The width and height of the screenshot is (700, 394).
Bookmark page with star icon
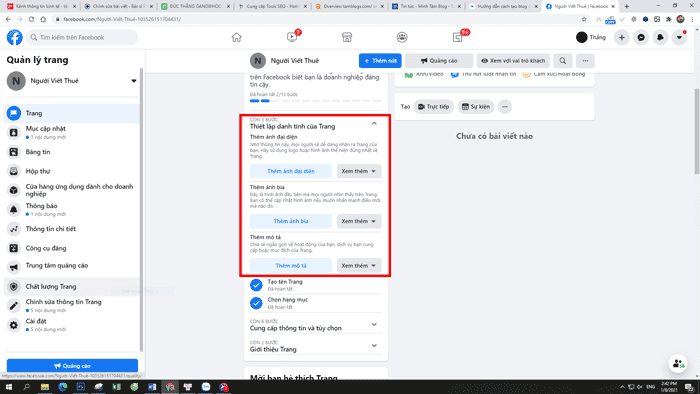[x=584, y=19]
